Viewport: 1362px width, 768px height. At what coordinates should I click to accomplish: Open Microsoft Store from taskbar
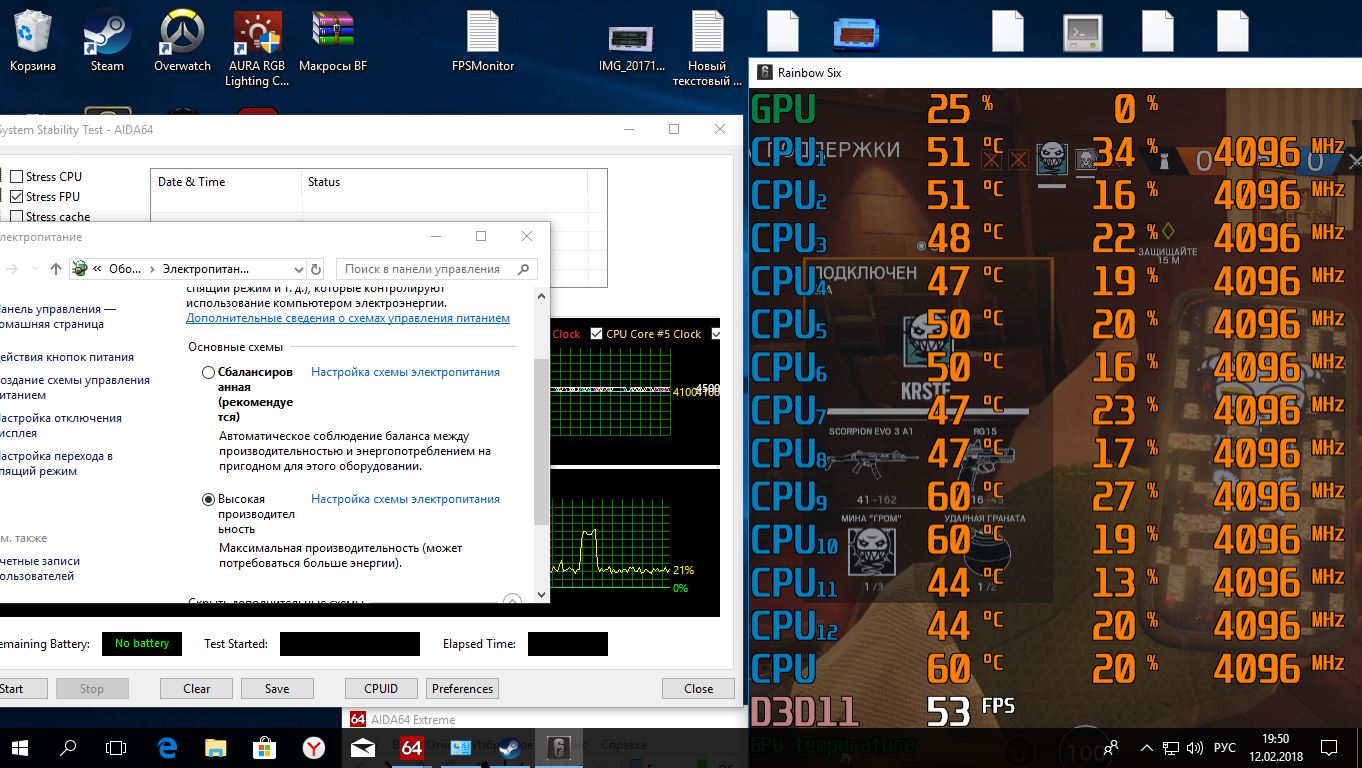click(265, 746)
